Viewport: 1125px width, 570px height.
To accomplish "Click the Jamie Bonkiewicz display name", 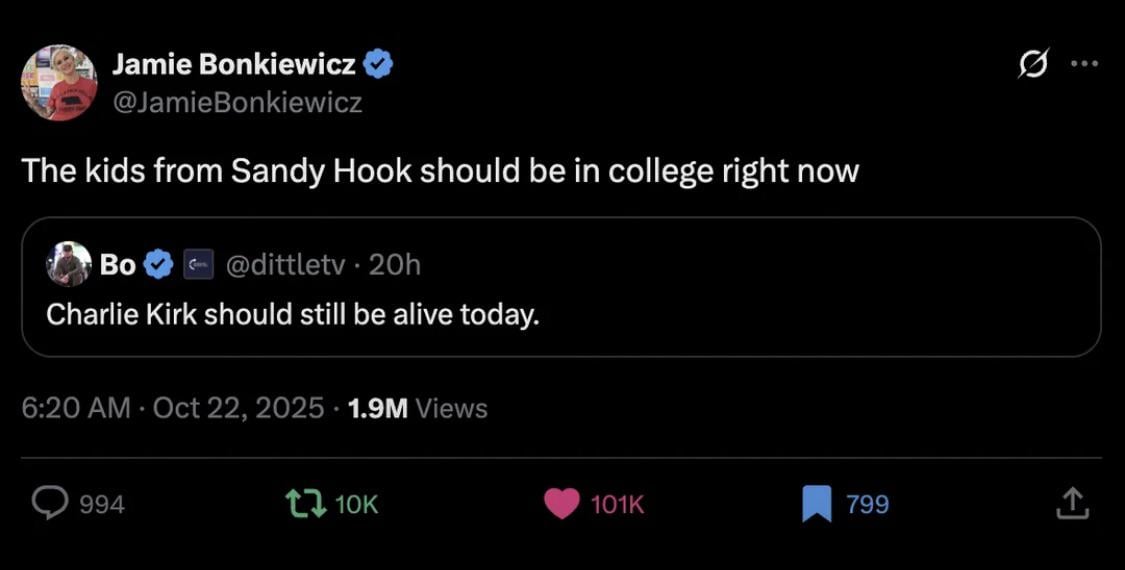I will click(x=233, y=65).
